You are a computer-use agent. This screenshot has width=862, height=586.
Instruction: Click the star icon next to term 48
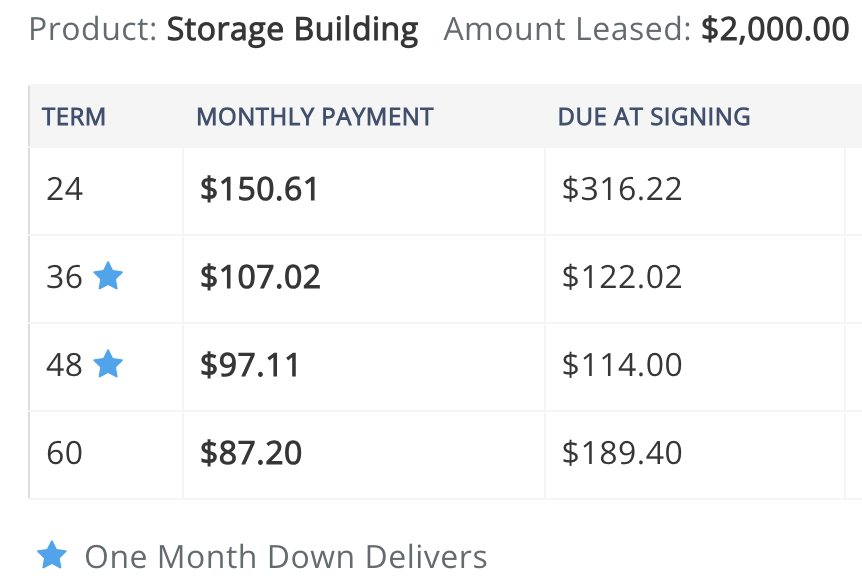point(108,363)
